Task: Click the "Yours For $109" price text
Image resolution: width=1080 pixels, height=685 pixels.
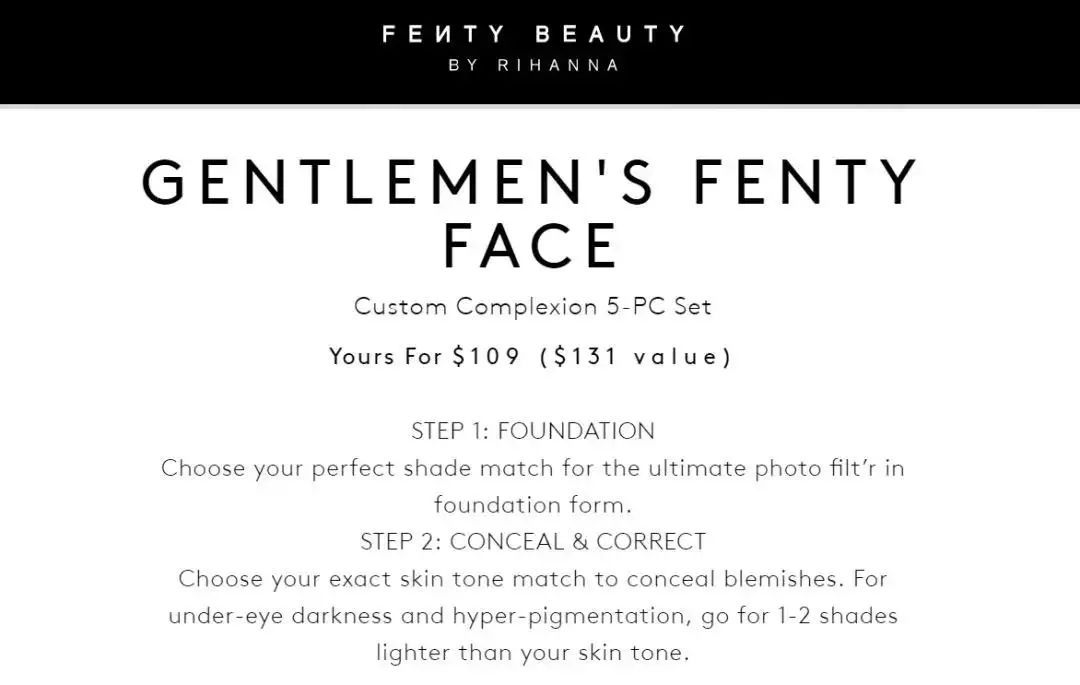Action: [424, 357]
